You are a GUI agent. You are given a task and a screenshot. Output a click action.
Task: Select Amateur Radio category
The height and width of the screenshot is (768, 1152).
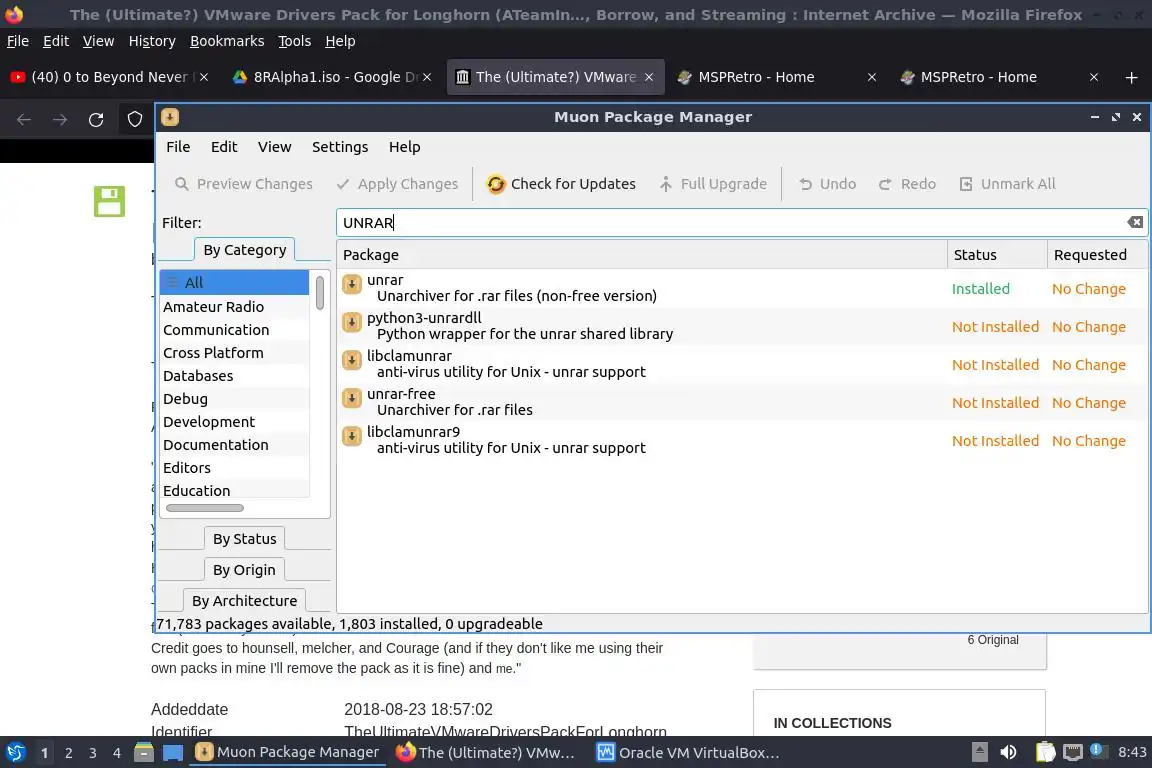tap(234, 306)
